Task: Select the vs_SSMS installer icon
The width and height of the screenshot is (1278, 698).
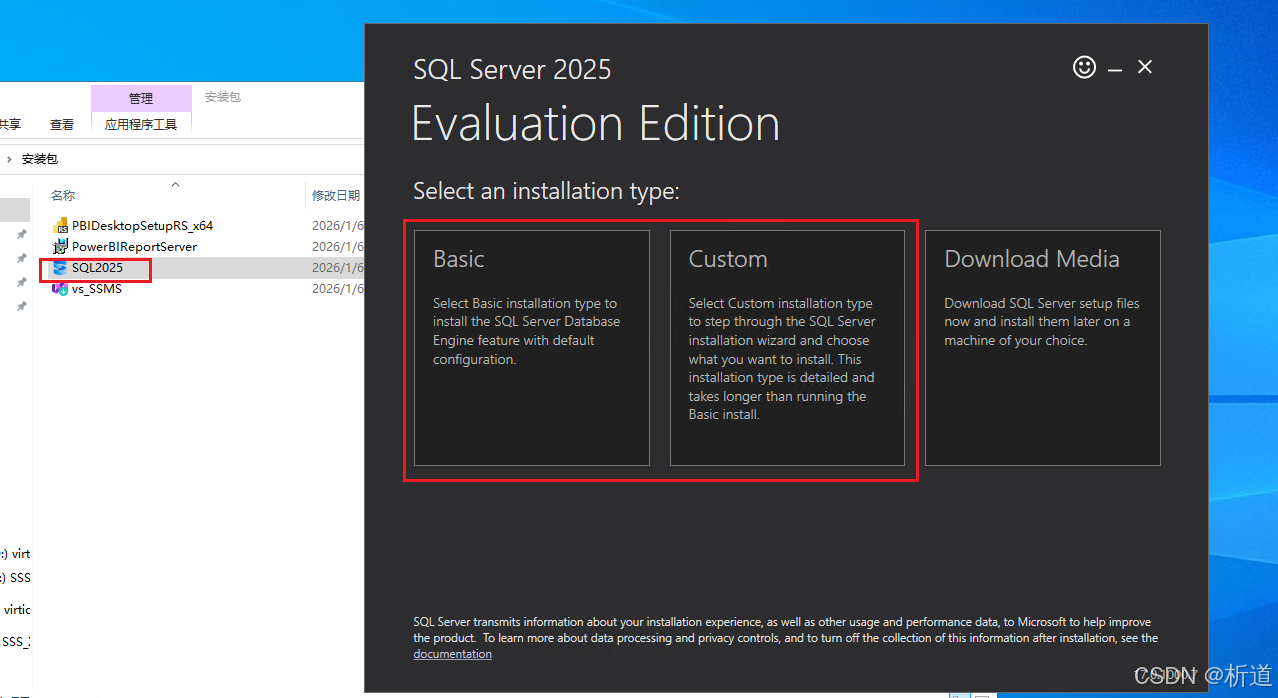Action: tap(60, 289)
